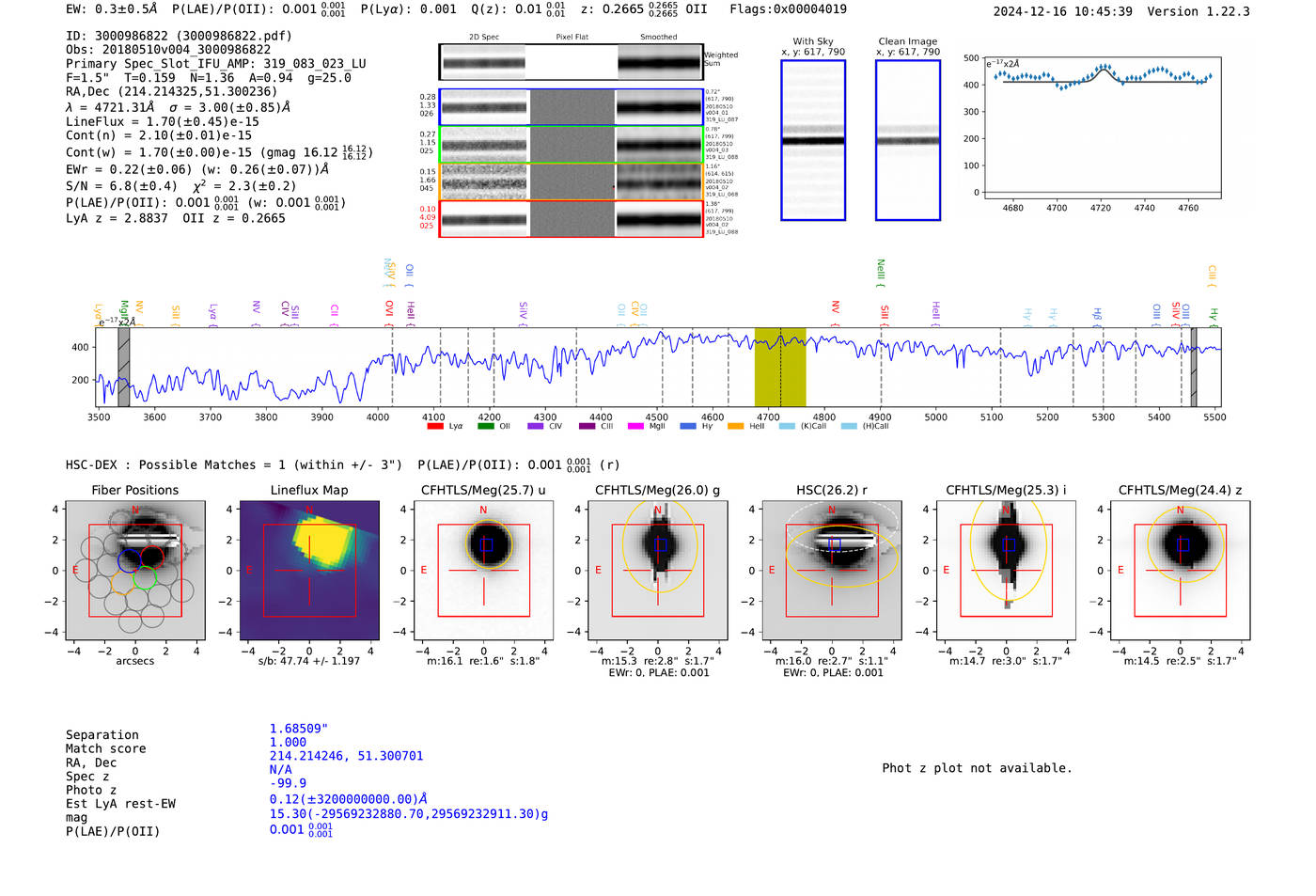This screenshot has height=896, width=1316.
Task: Click the Match score value 1.000
Action: pos(288,743)
